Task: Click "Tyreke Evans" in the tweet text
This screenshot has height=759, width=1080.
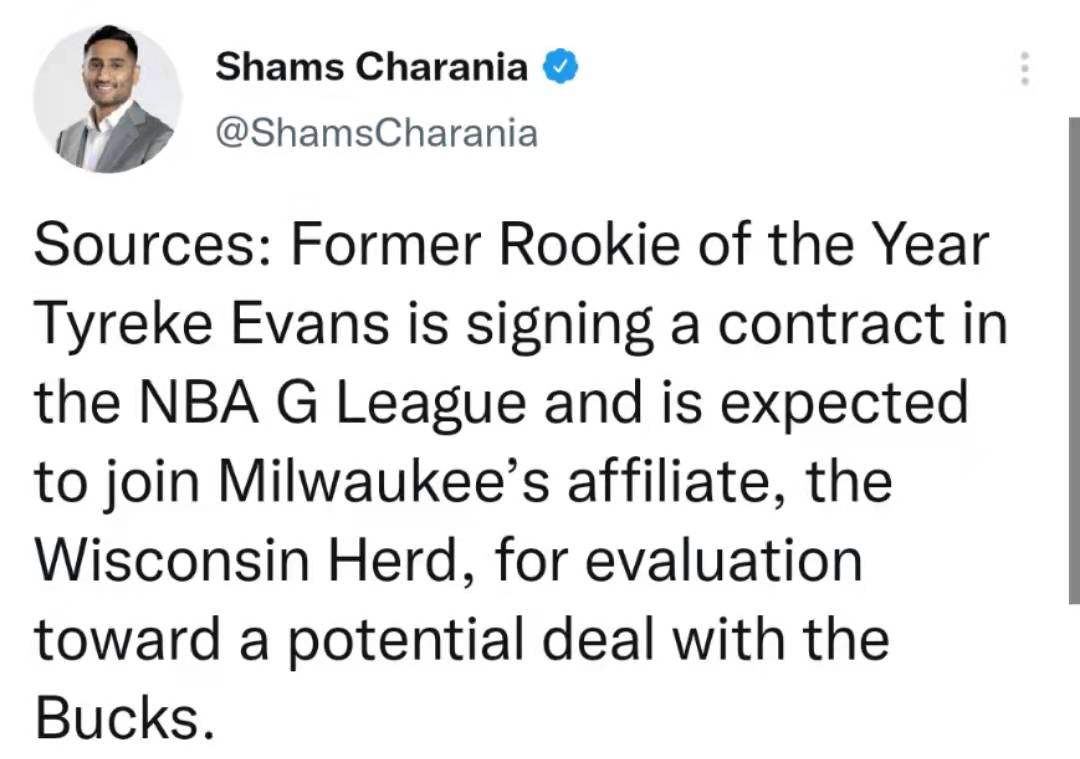Action: (x=212, y=324)
